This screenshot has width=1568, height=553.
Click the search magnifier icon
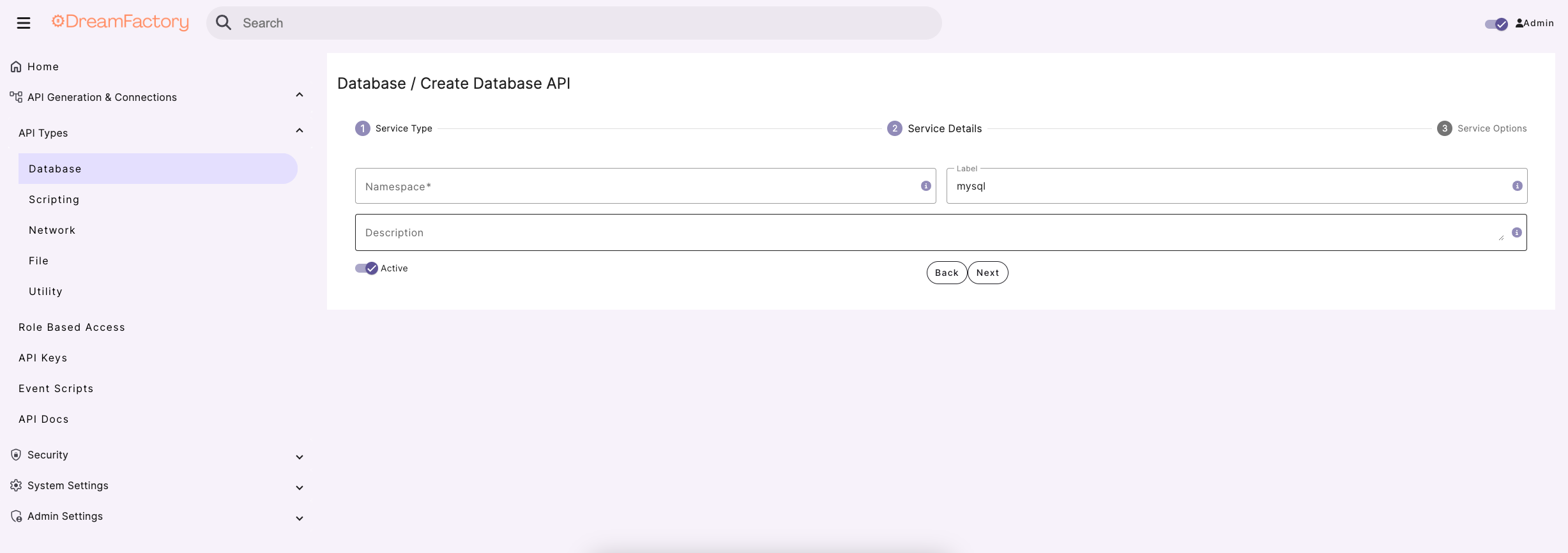(x=224, y=23)
